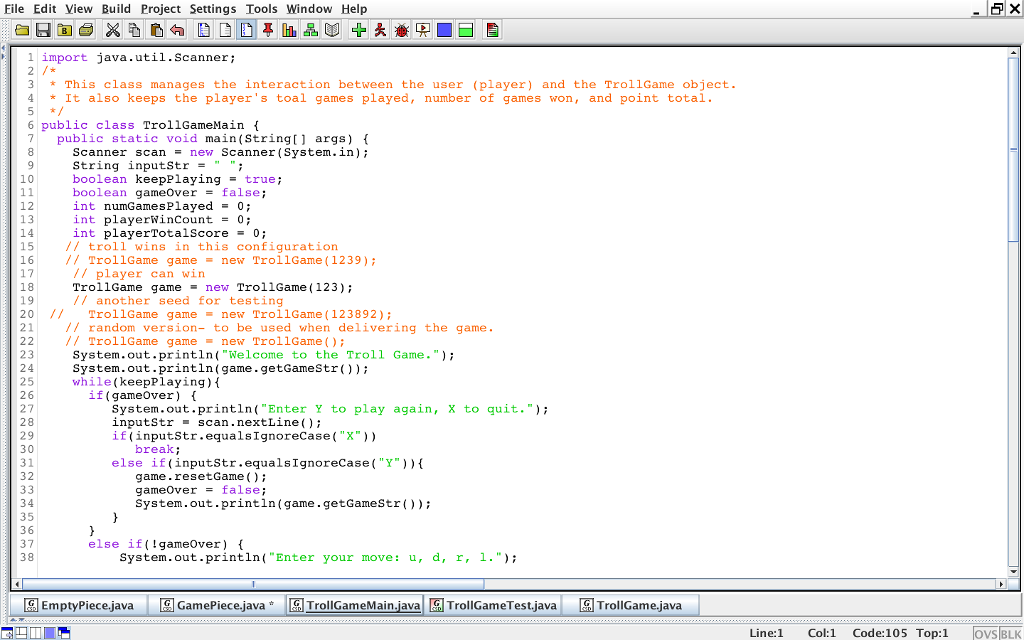The height and width of the screenshot is (640, 1024).
Task: Click the line "int playerWinCount = 0;"
Action: click(162, 219)
